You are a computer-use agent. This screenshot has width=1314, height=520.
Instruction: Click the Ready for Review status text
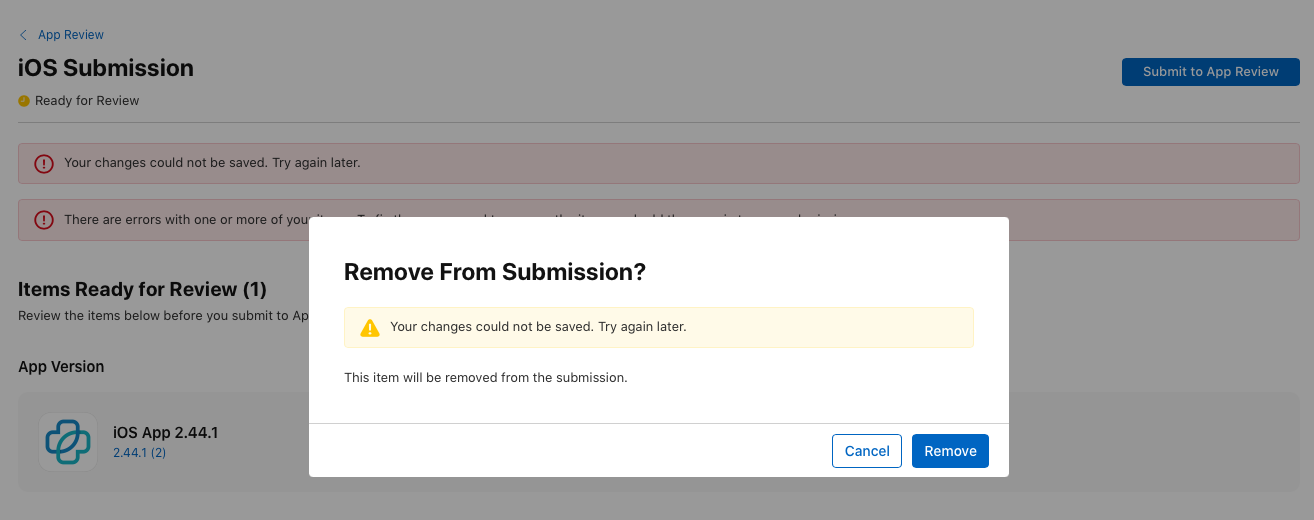pyautogui.click(x=87, y=101)
